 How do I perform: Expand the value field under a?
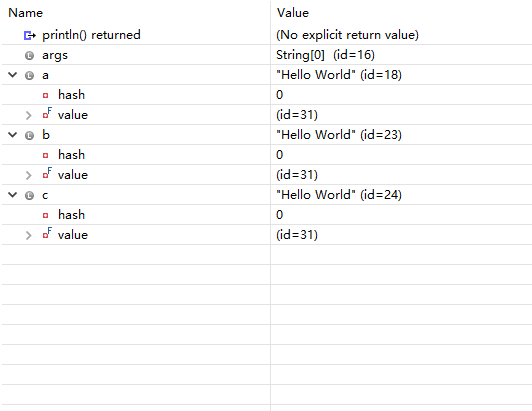pos(28,115)
